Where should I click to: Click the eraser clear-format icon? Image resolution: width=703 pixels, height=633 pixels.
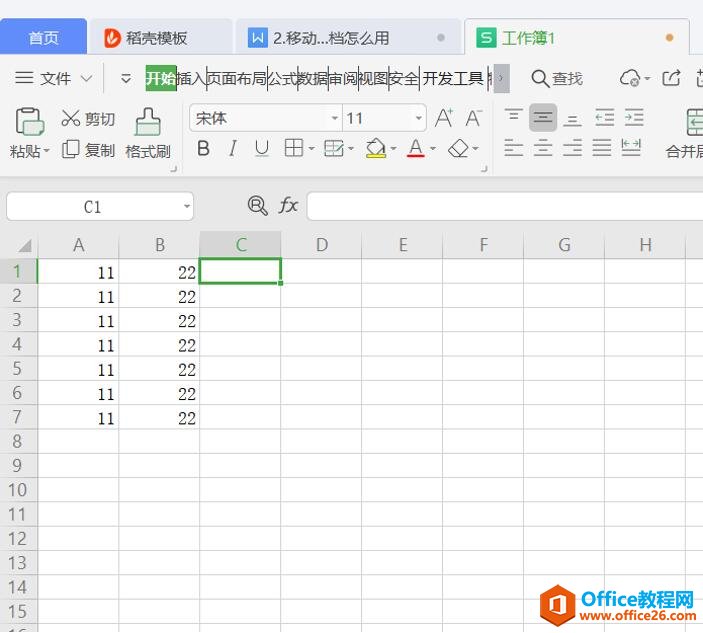point(458,148)
